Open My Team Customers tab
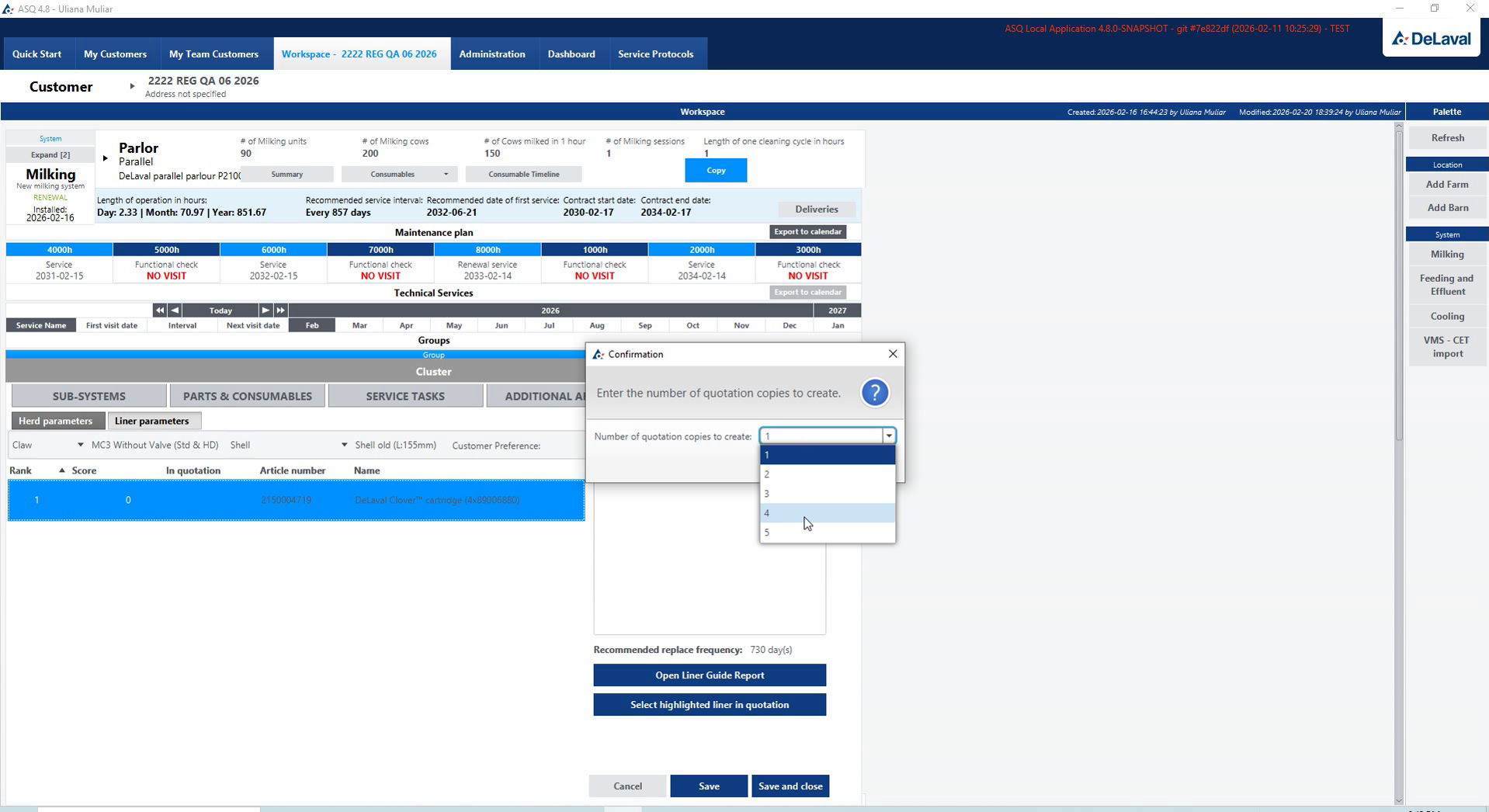1489x812 pixels. 213,54
